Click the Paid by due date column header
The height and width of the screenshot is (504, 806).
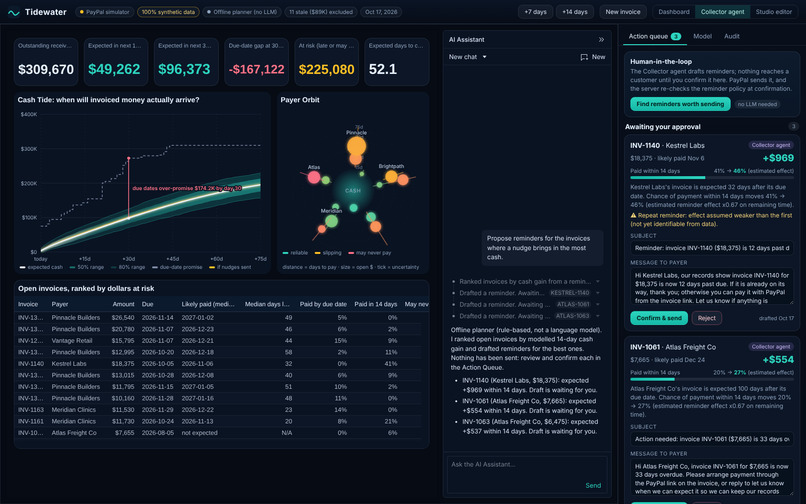tap(323, 304)
